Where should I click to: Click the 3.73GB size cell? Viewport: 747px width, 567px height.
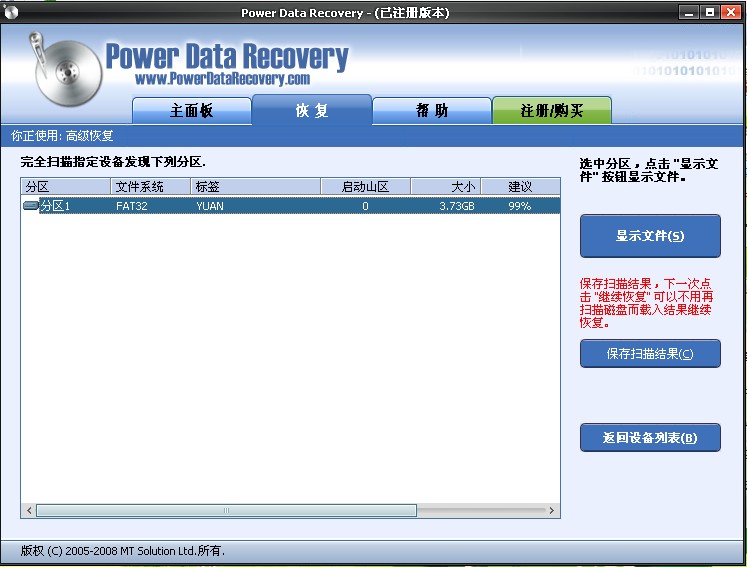point(456,206)
